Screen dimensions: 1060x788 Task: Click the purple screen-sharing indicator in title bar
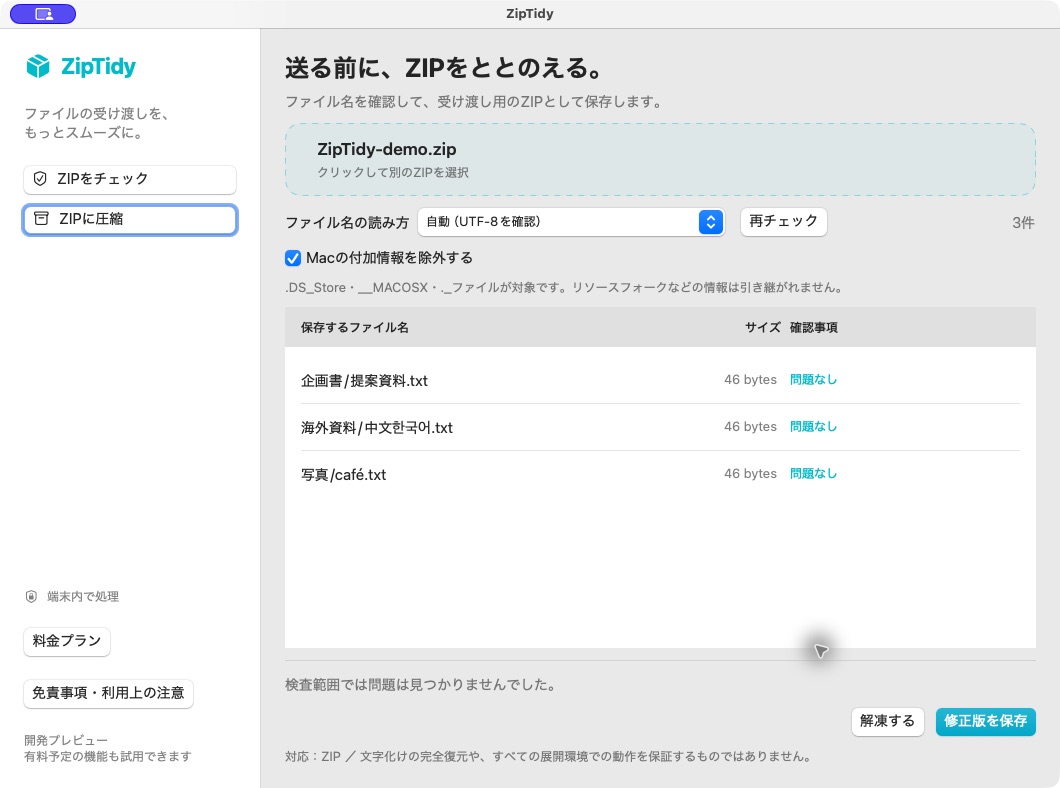click(43, 14)
